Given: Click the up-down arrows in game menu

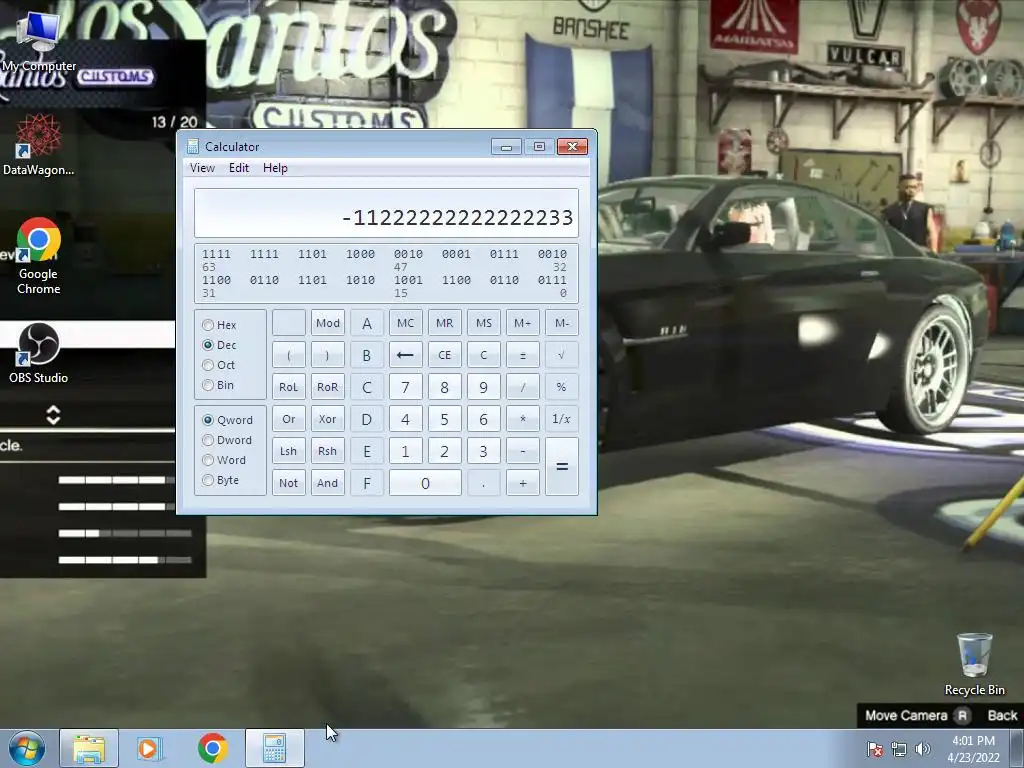Looking at the screenshot, I should coord(54,415).
